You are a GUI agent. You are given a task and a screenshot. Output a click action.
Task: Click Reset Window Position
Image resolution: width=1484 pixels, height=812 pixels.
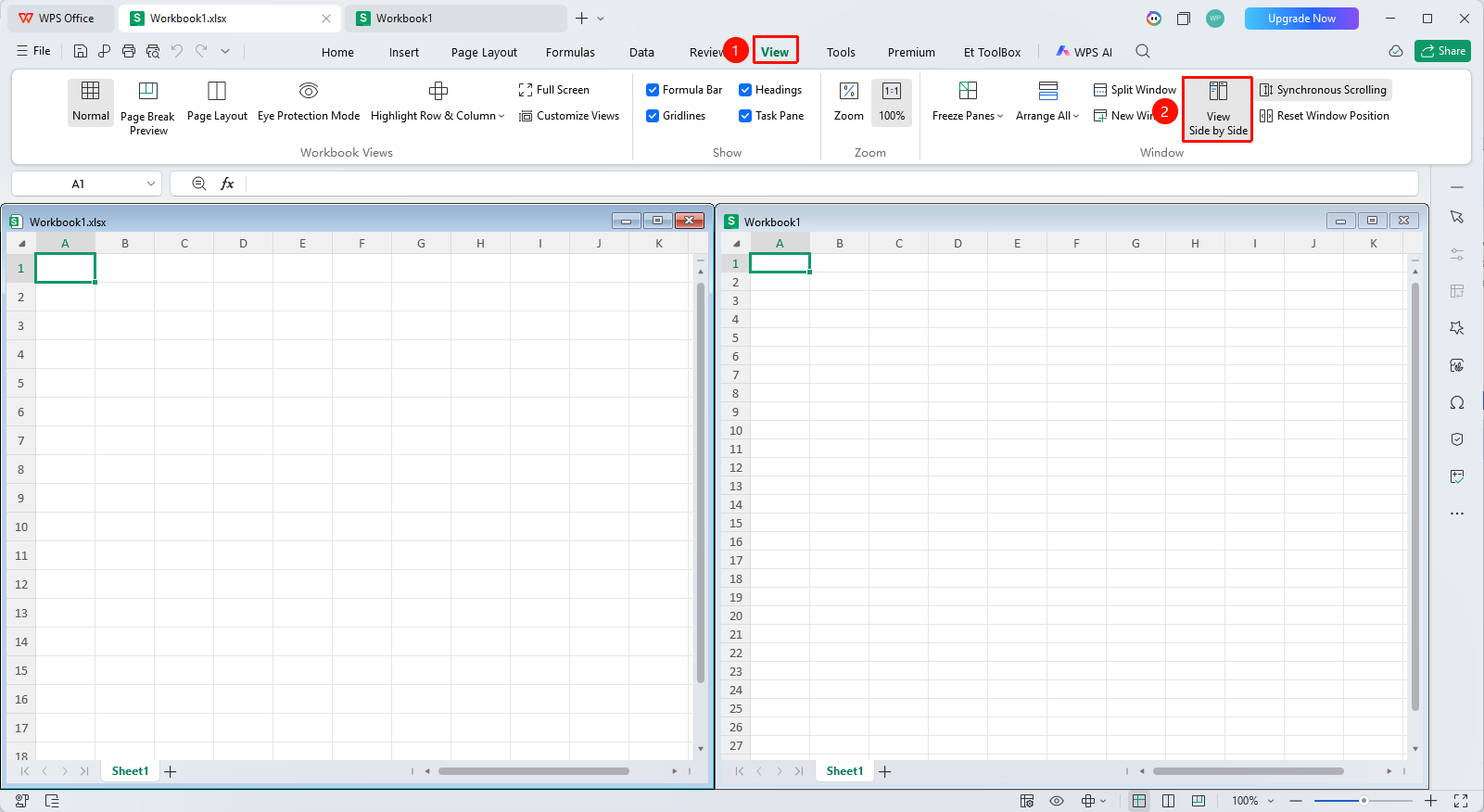[x=1325, y=116]
